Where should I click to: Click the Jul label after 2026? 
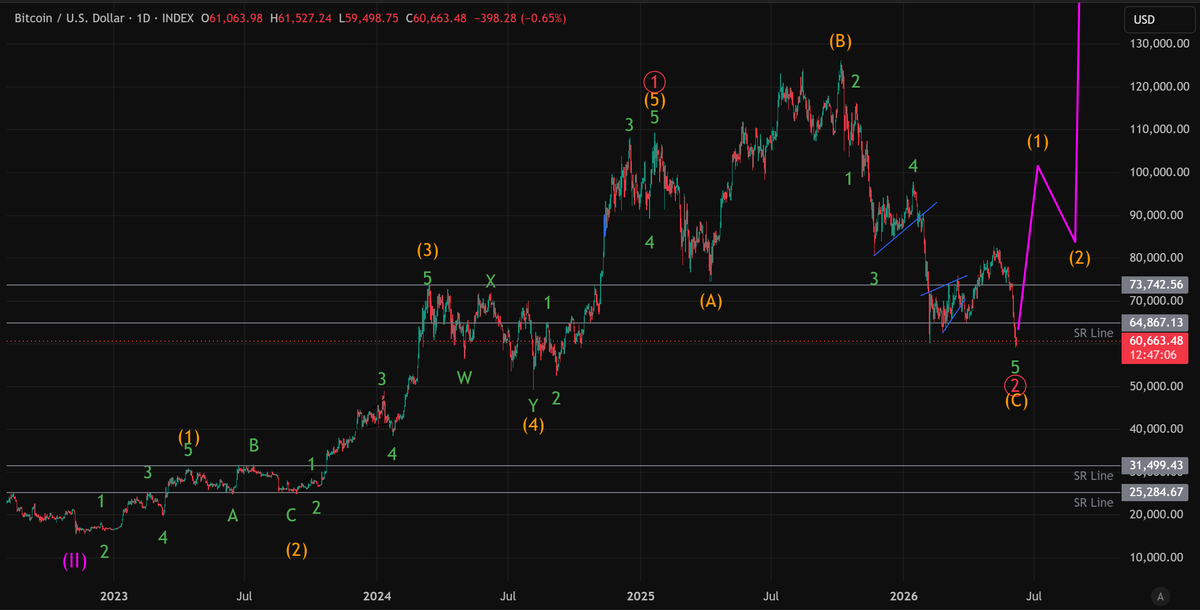point(1034,596)
